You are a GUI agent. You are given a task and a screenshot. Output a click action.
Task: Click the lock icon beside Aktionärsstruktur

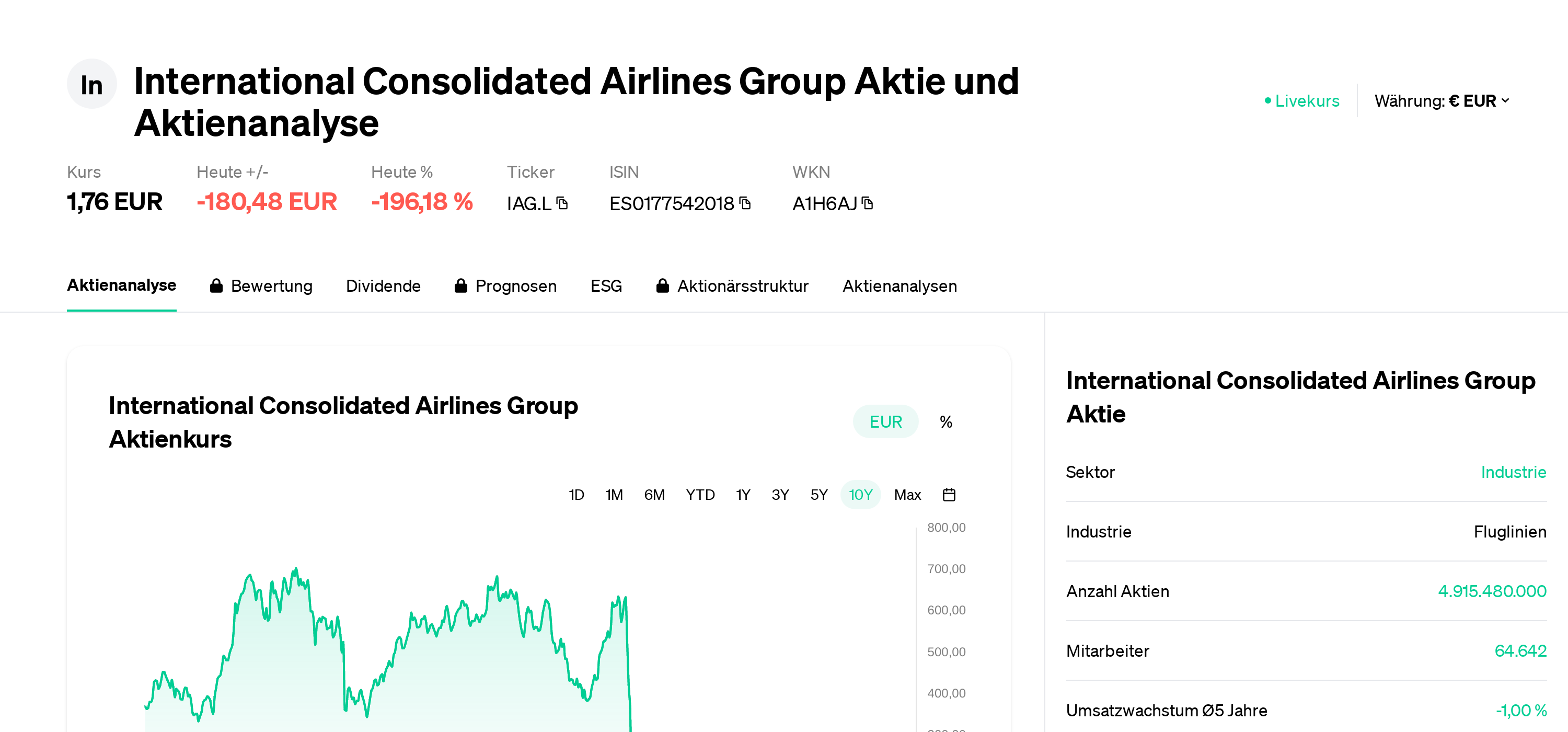click(x=662, y=285)
